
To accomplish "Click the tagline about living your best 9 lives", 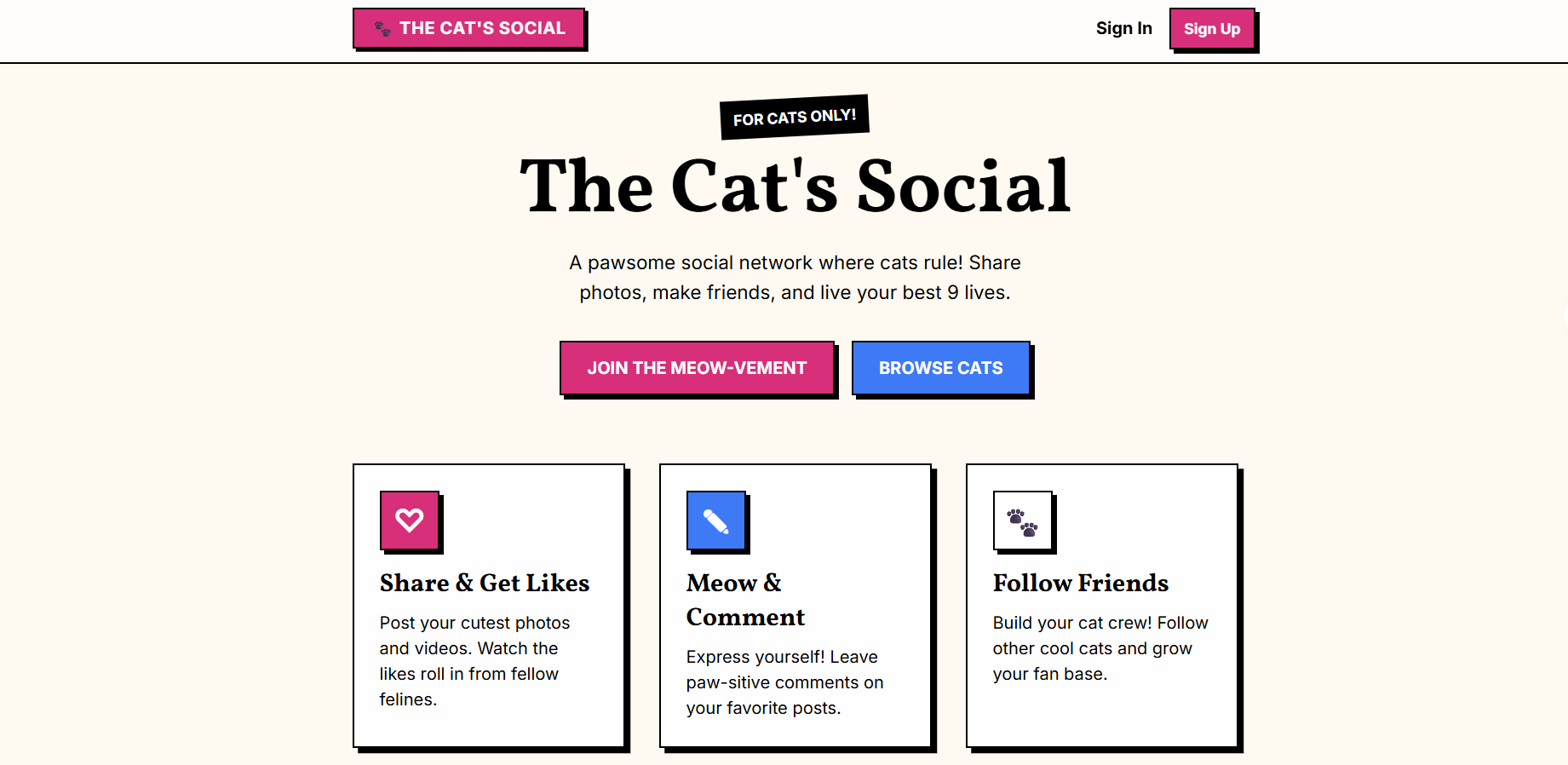I will tap(794, 277).
